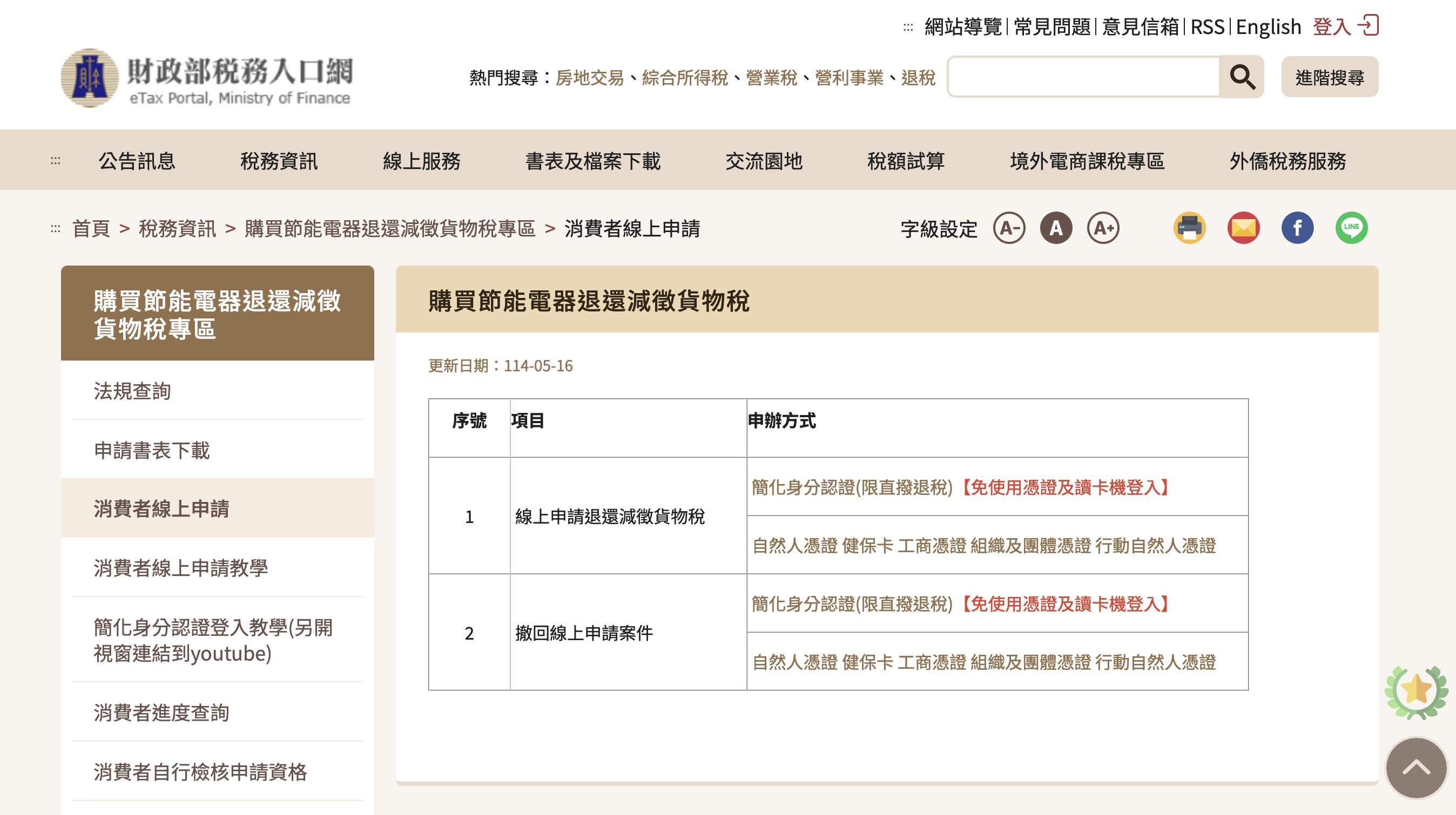This screenshot has width=1456, height=815.
Task: Click 健保卡 in row 2
Action: tap(868, 662)
